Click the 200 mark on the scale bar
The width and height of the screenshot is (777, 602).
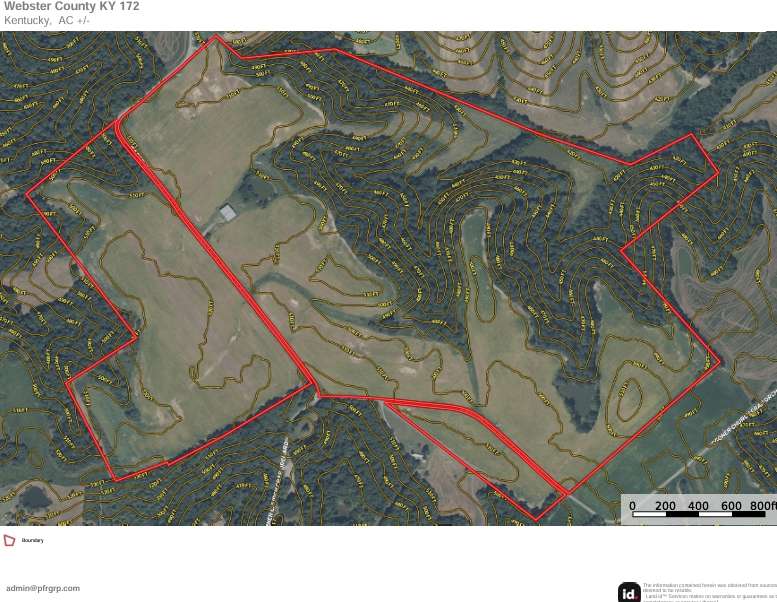665,505
